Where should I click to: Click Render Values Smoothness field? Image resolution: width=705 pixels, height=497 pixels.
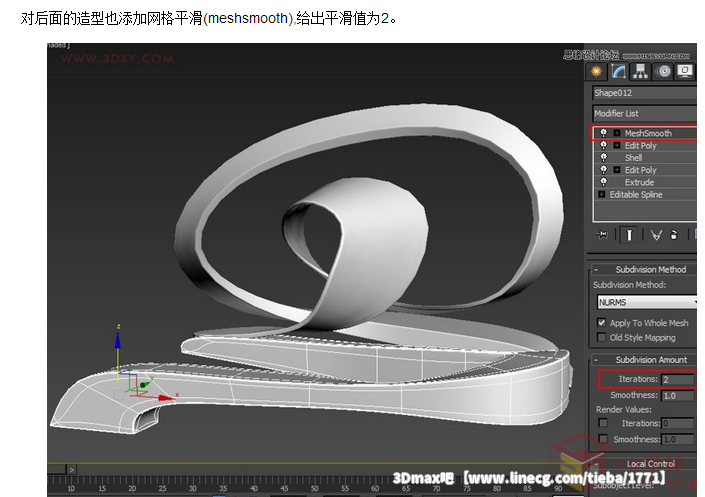[678, 439]
